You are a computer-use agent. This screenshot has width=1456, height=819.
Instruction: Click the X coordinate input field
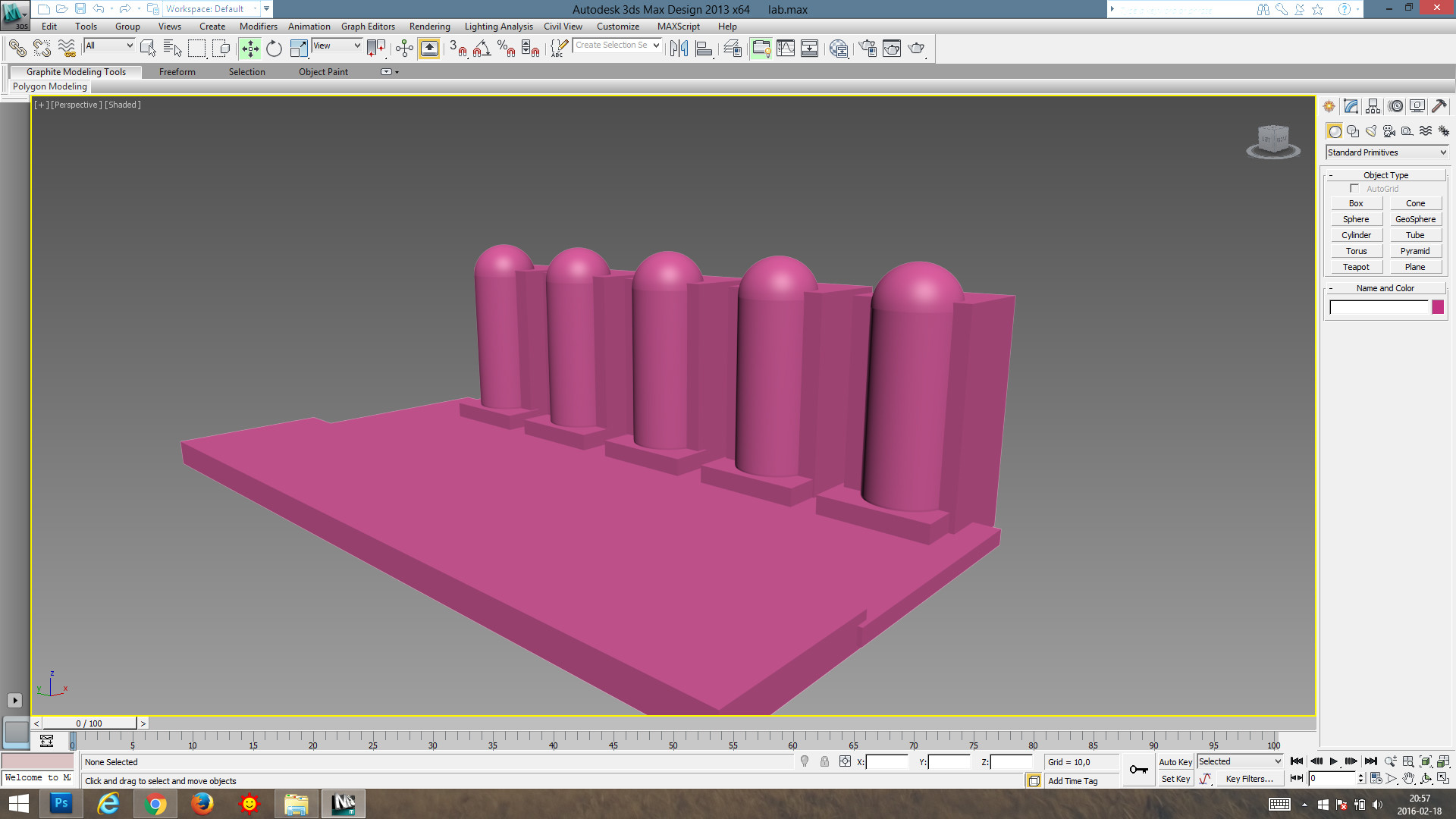coord(887,762)
